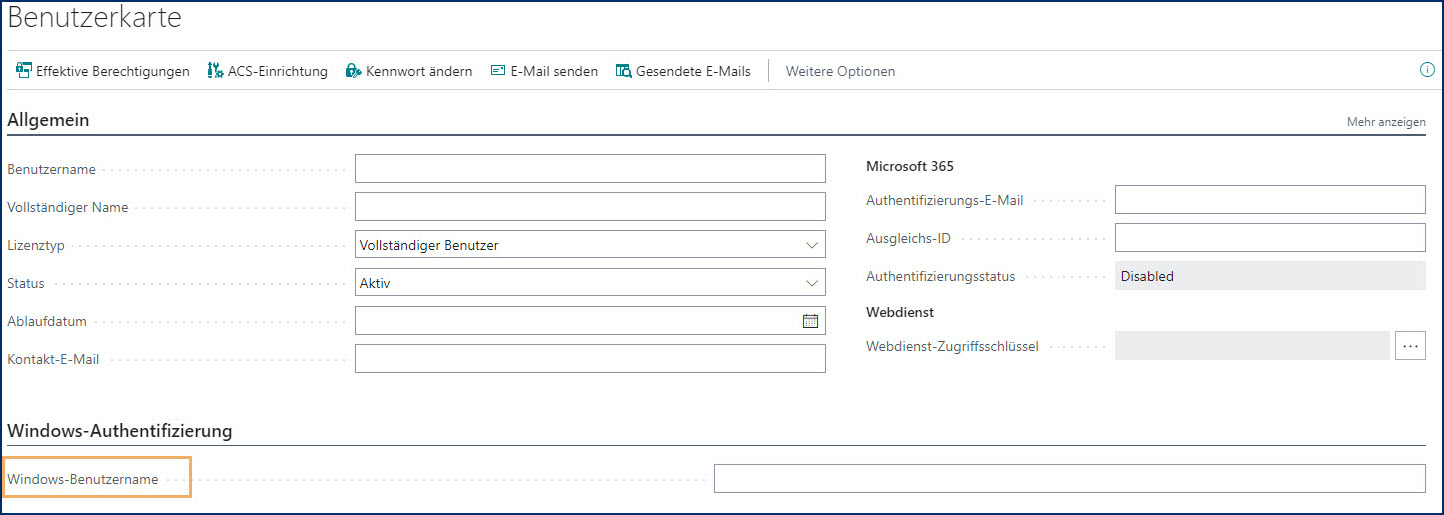
Task: Click the Gesendete E-Mails icon
Action: tap(624, 71)
